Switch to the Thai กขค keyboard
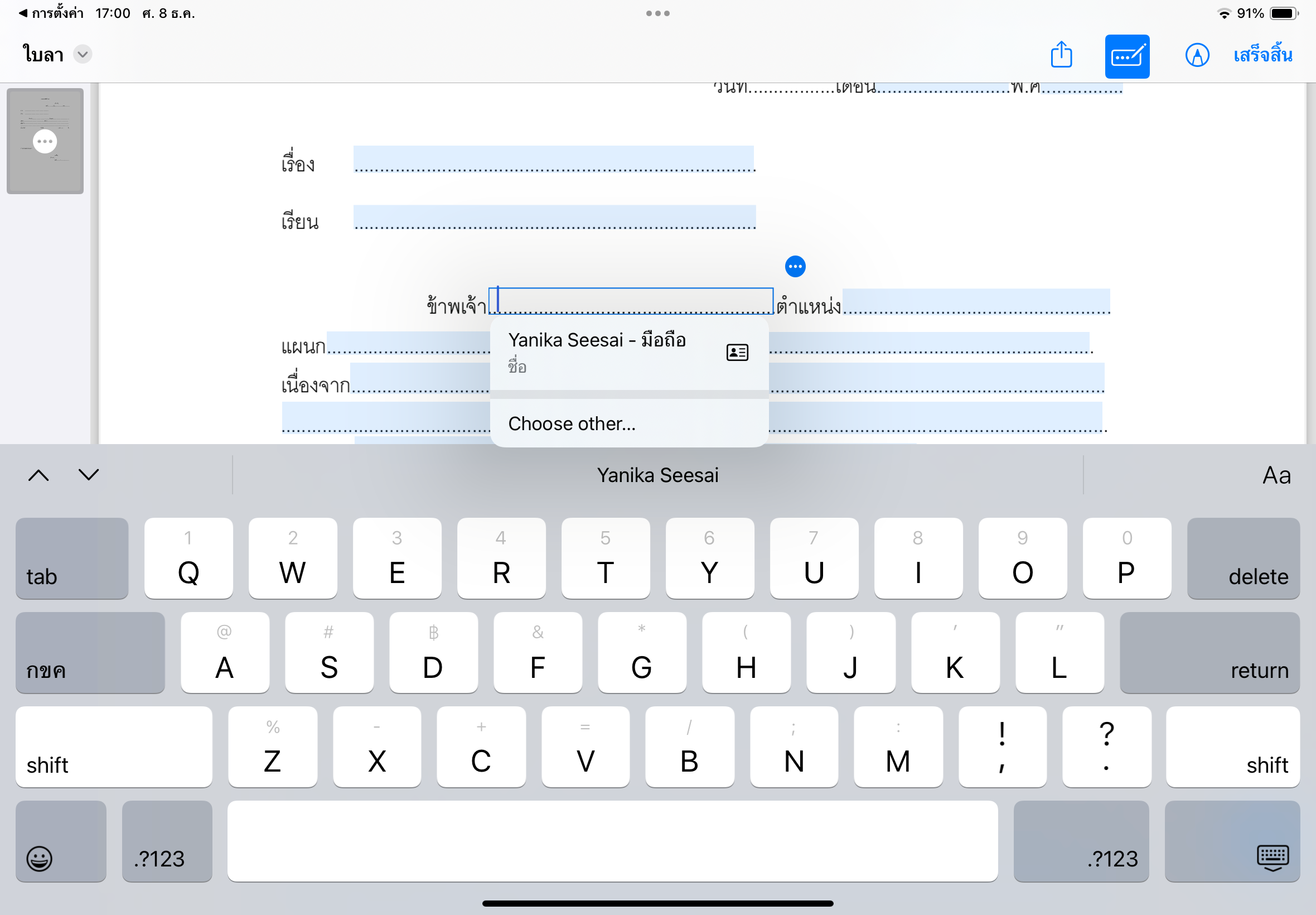This screenshot has width=1316, height=915. tap(90, 653)
